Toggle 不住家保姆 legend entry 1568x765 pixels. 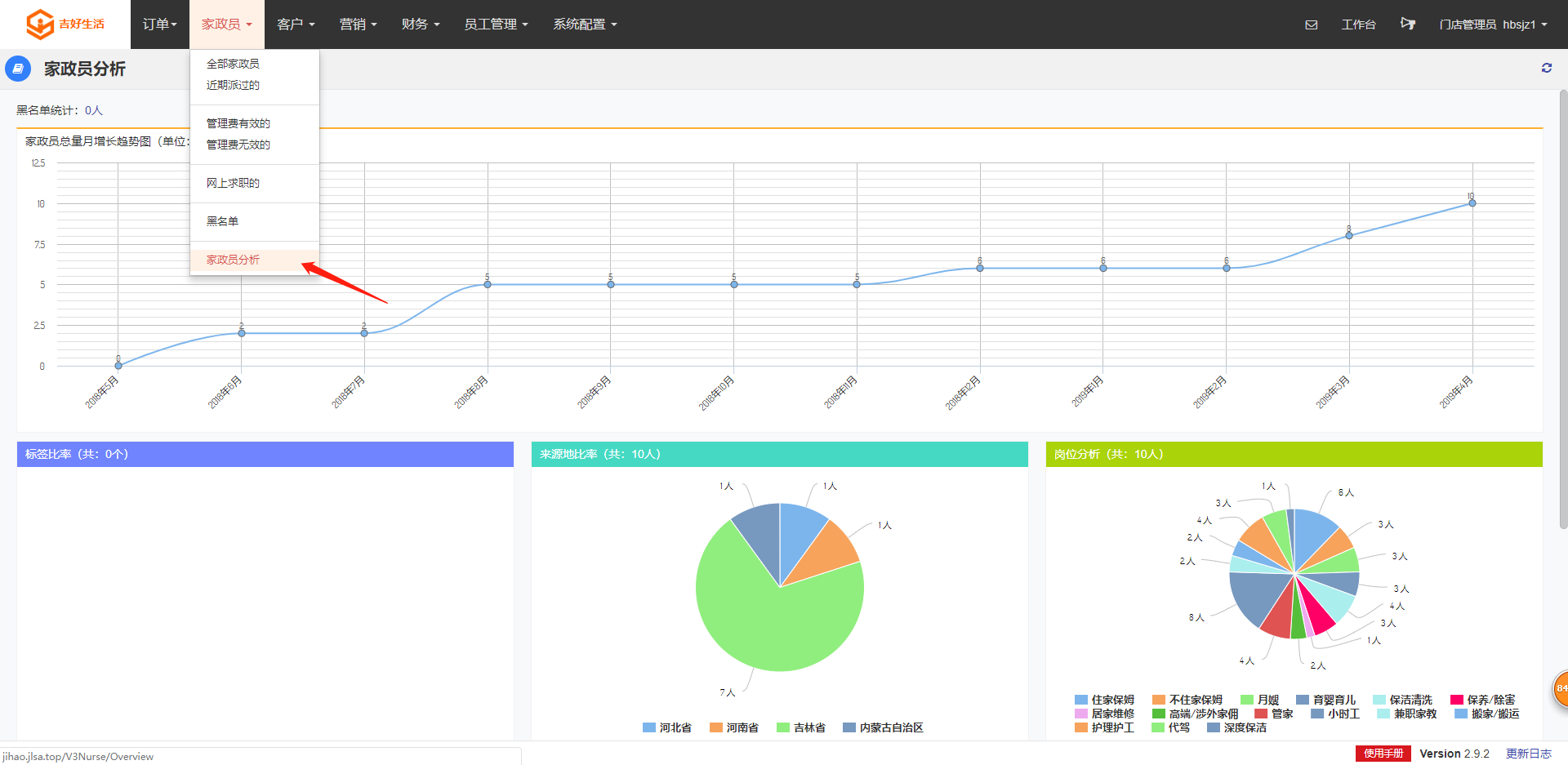(1187, 700)
